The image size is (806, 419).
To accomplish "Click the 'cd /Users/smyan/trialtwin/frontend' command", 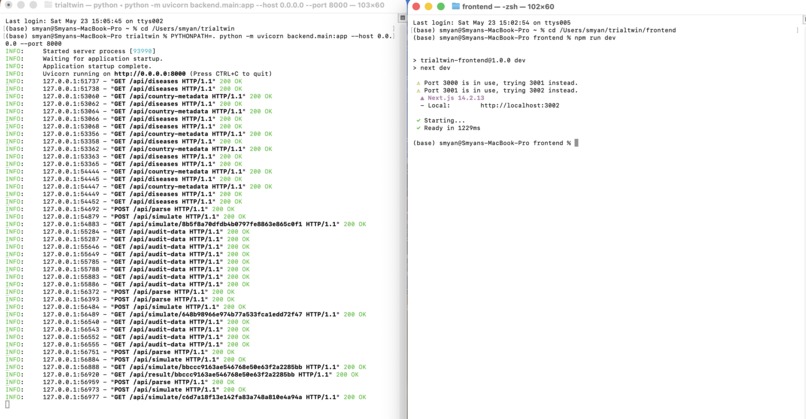I will coord(544,30).
